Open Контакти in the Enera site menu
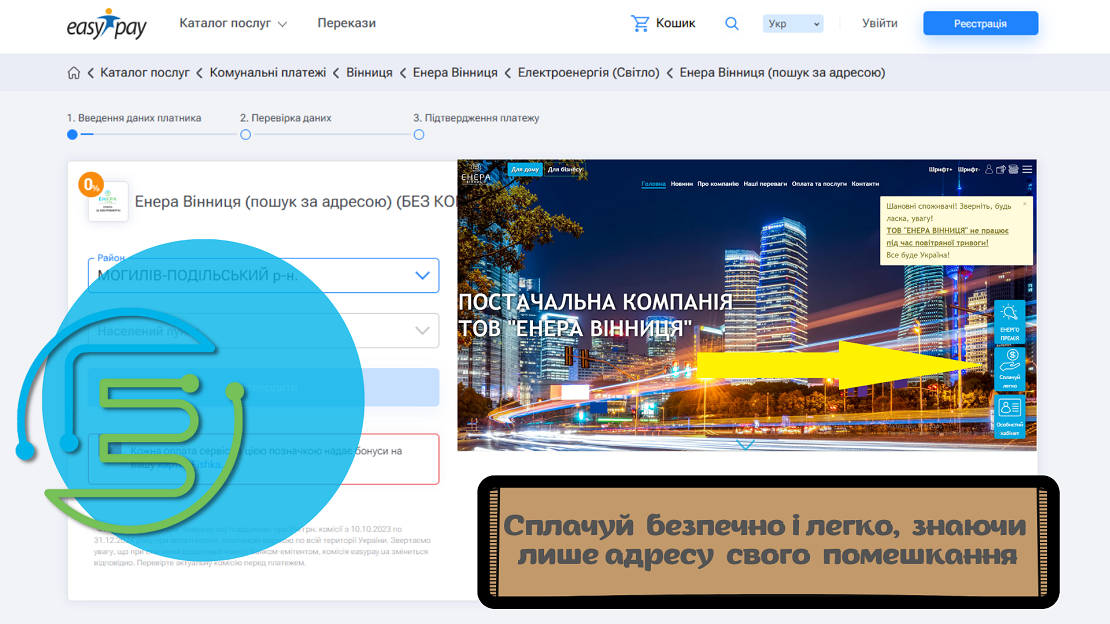 [x=865, y=184]
